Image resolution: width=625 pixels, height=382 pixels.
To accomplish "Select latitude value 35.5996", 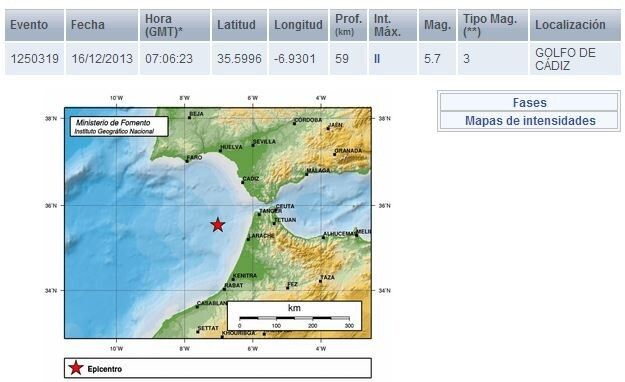I will point(239,59).
